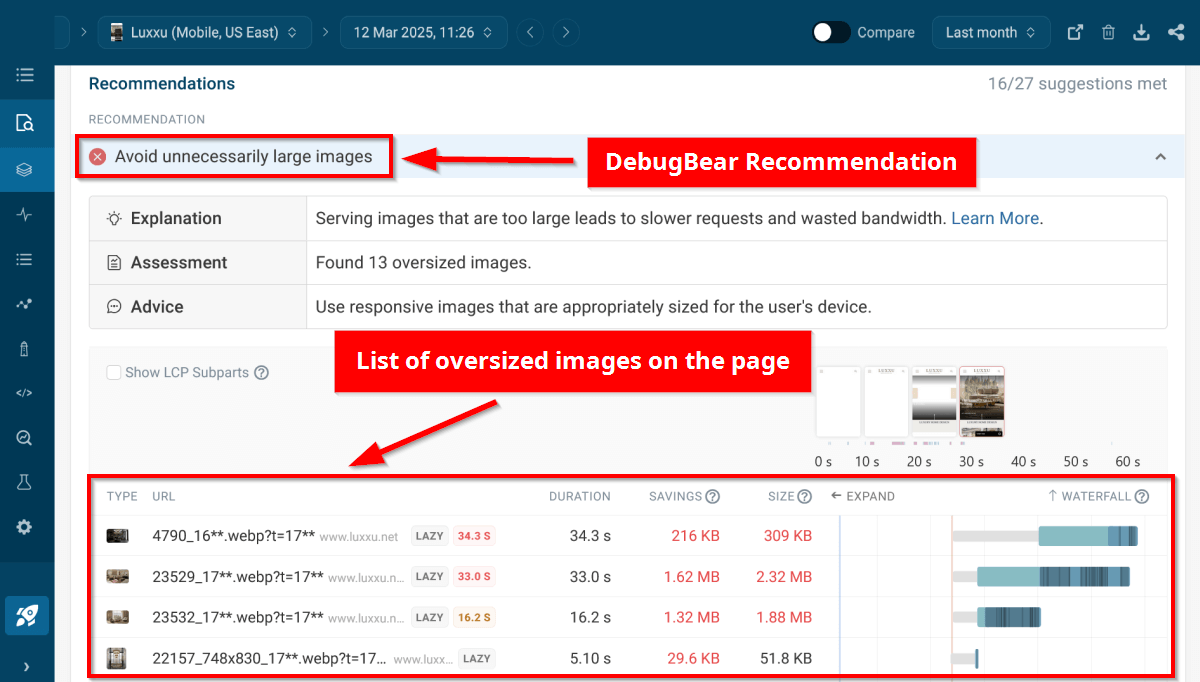Click help icon beside WATERFALL header

click(x=1142, y=496)
